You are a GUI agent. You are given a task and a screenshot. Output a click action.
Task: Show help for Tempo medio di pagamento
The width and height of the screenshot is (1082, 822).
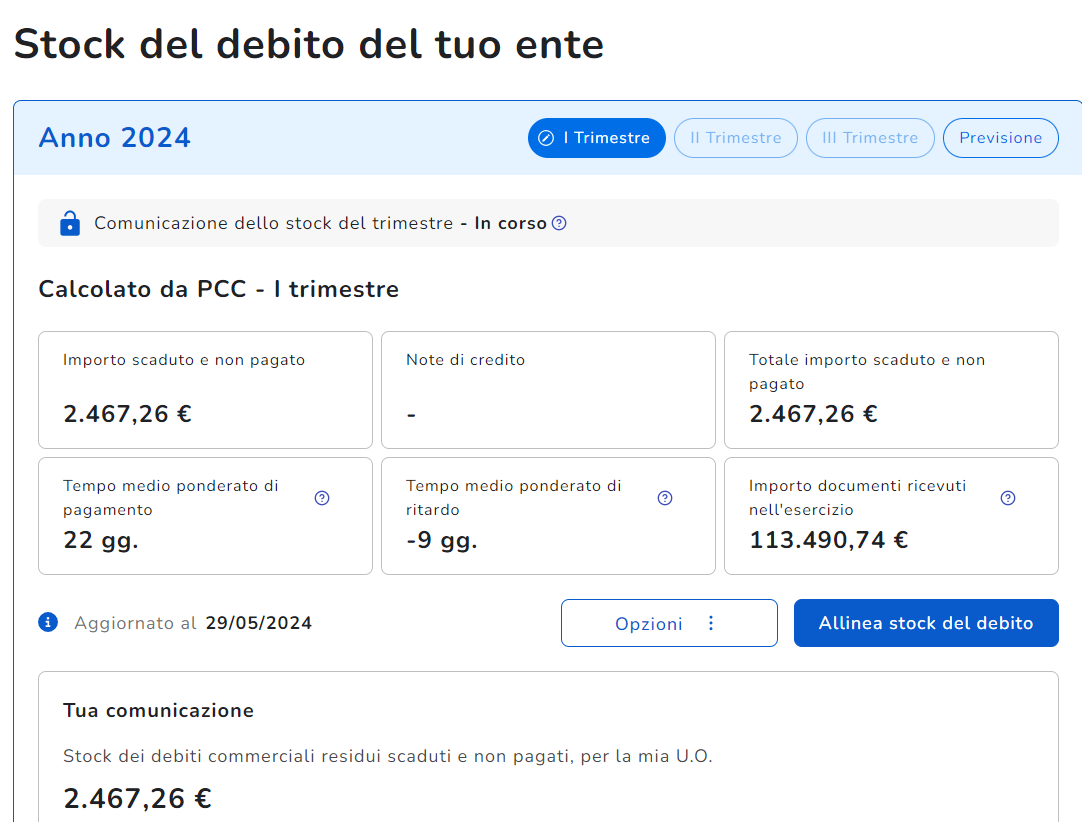(x=322, y=498)
